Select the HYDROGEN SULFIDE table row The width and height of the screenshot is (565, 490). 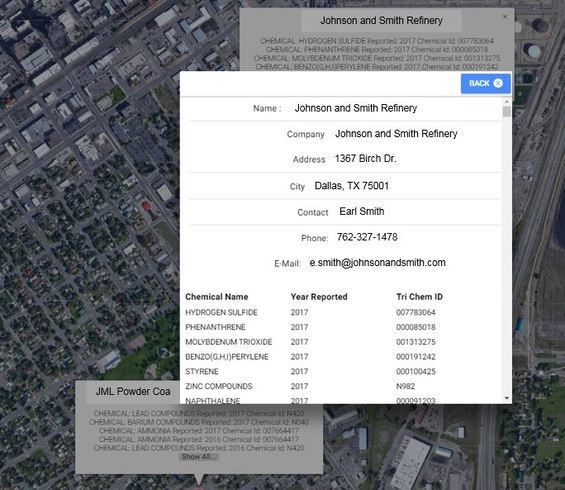click(x=342, y=312)
